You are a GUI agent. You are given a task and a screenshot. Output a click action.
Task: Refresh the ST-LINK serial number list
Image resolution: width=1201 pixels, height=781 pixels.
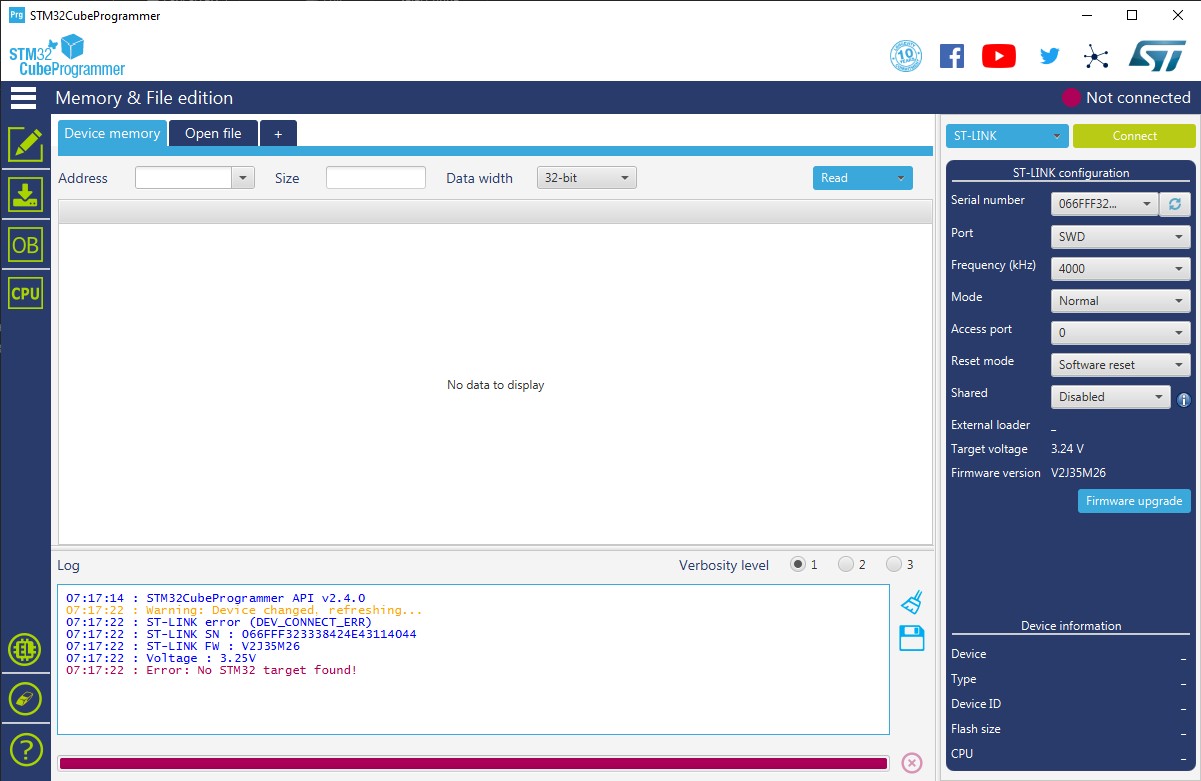tap(1175, 204)
